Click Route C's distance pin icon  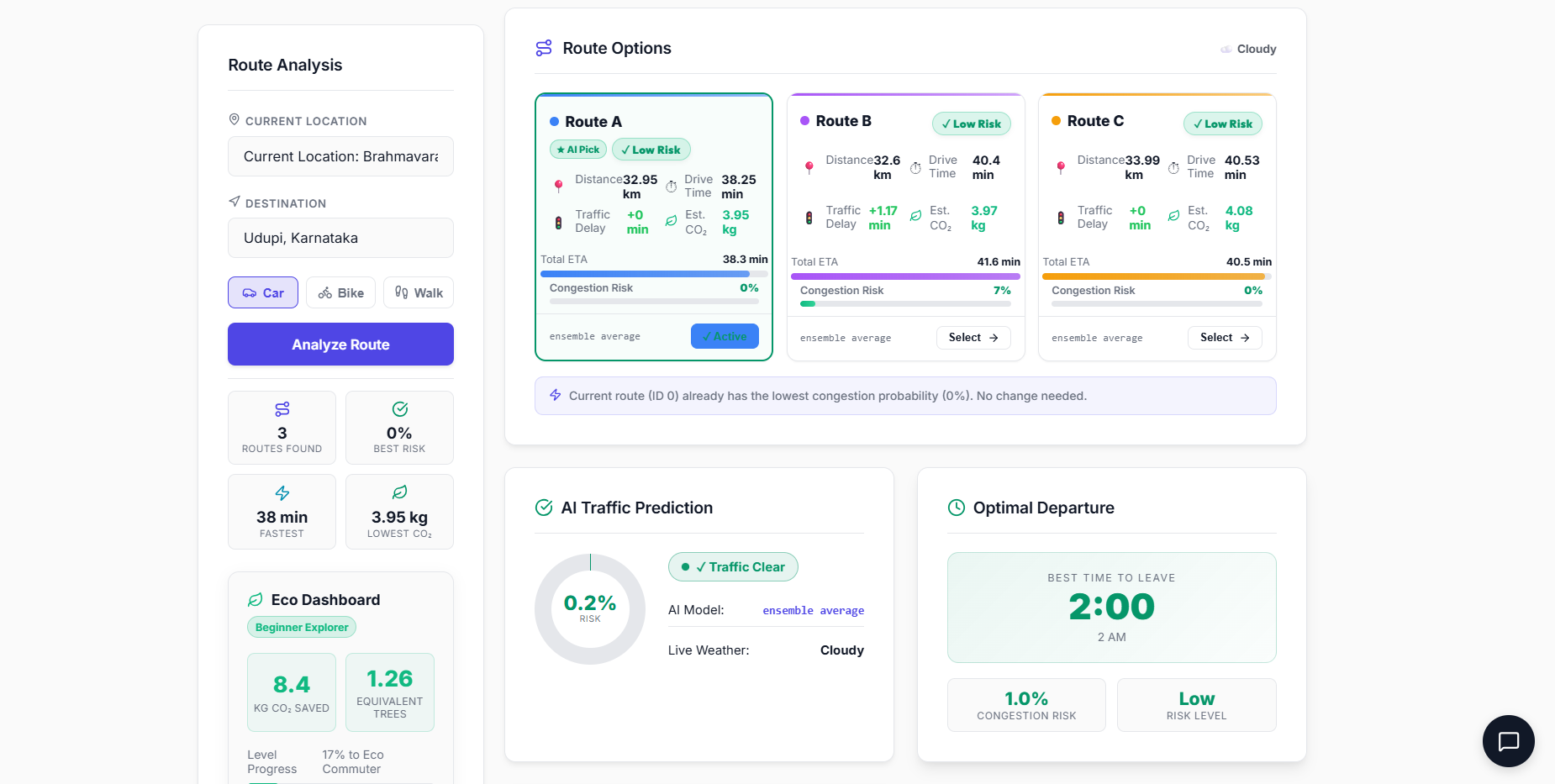pos(1061,167)
